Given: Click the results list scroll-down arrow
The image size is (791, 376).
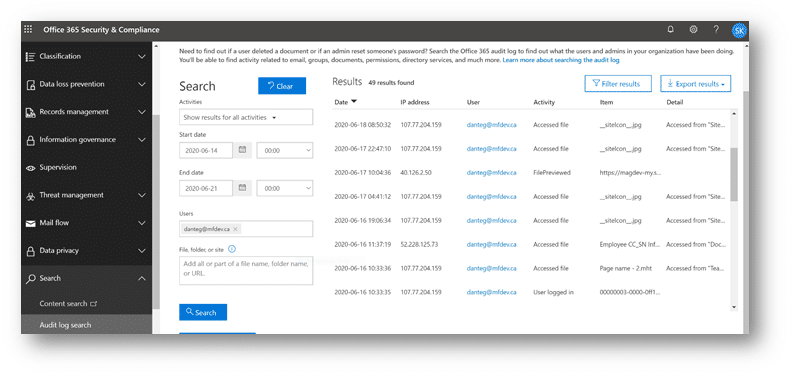Looking at the screenshot, I should [x=733, y=307].
